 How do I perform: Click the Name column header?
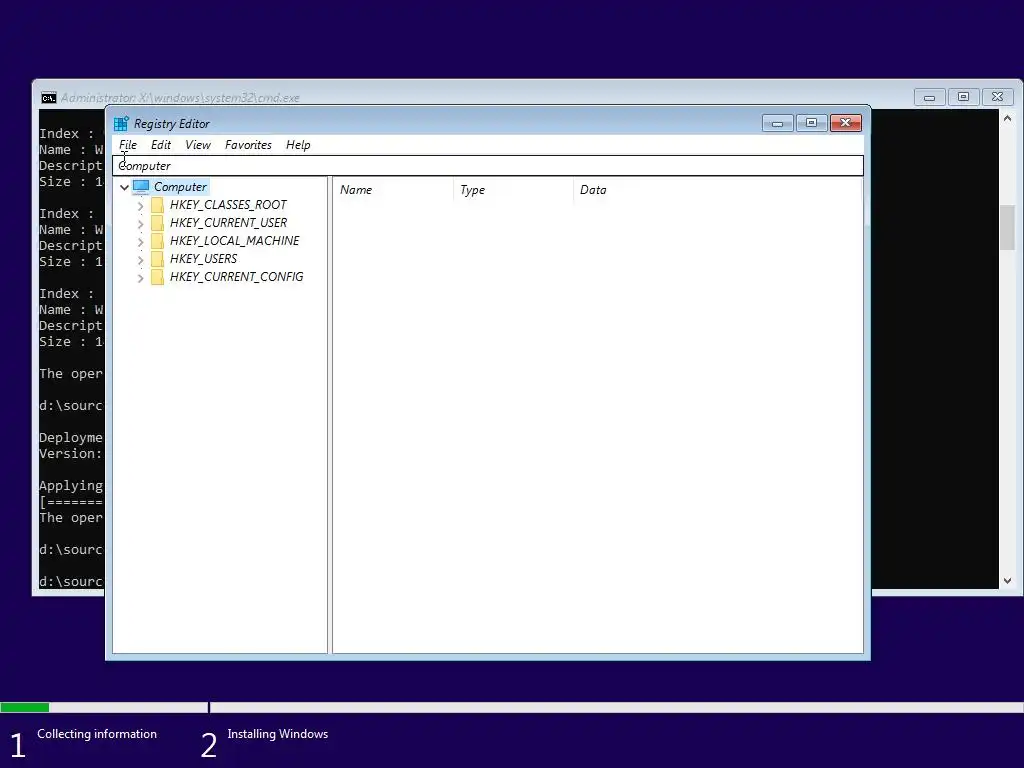coord(394,190)
